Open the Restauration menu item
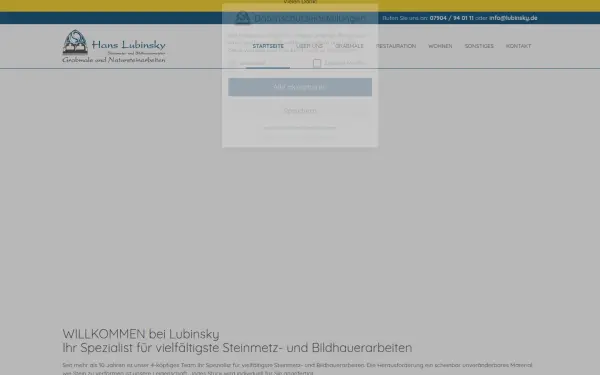600x375 pixels. coord(396,46)
